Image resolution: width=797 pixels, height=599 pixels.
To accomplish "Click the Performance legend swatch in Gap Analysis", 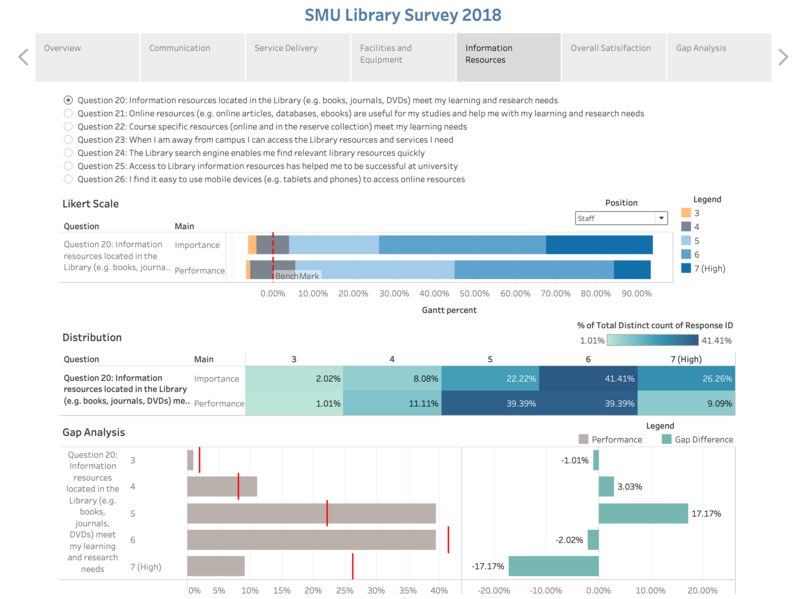I will pos(583,439).
